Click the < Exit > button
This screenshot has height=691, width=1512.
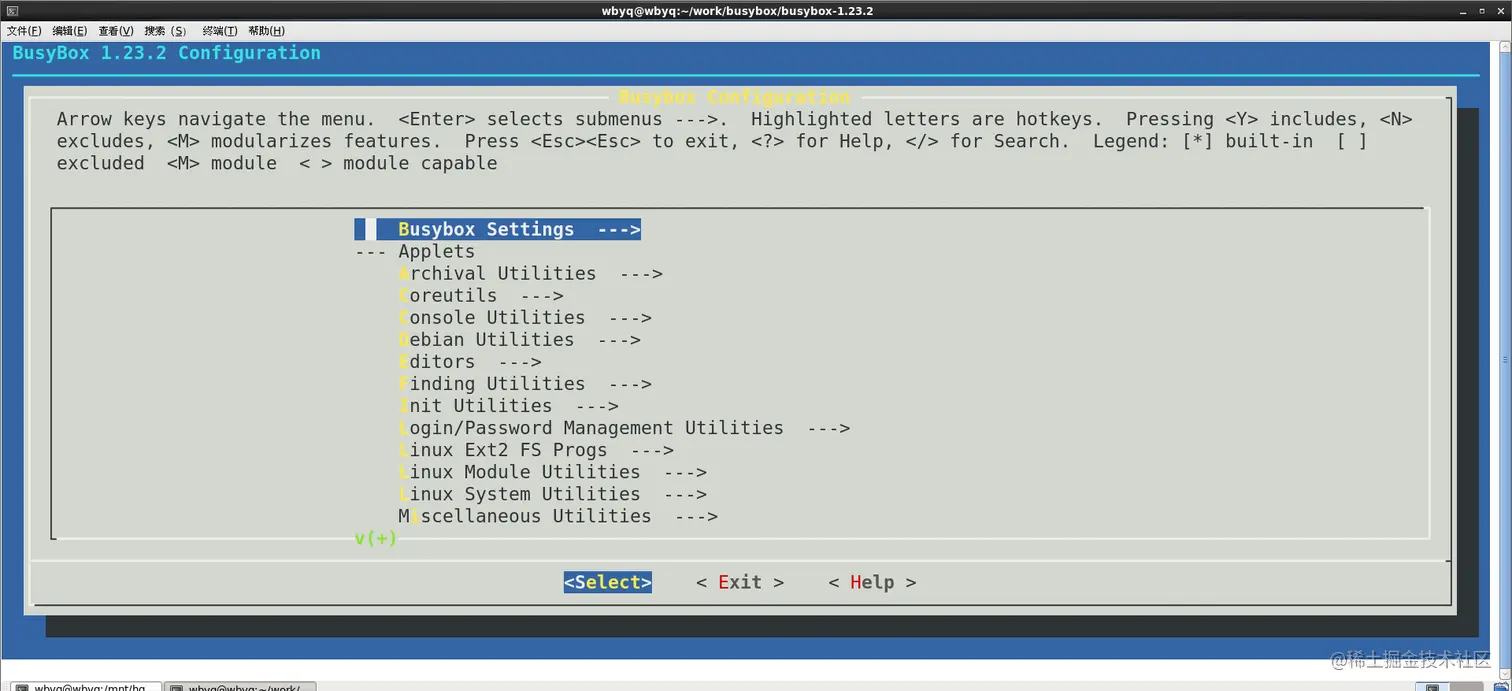click(740, 582)
